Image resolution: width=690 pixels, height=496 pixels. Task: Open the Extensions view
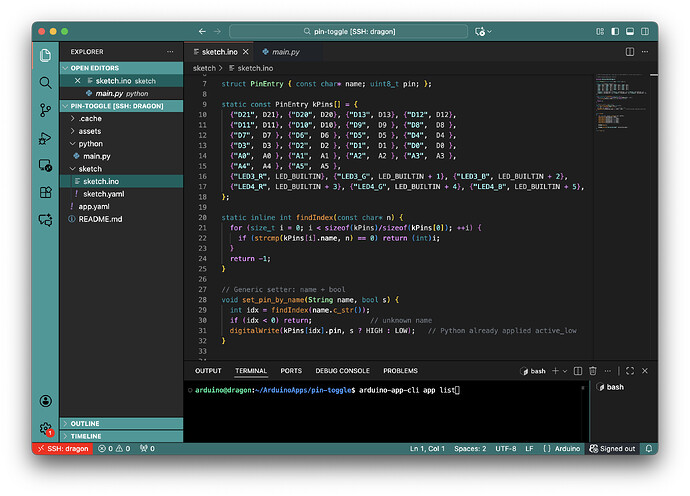tap(45, 193)
